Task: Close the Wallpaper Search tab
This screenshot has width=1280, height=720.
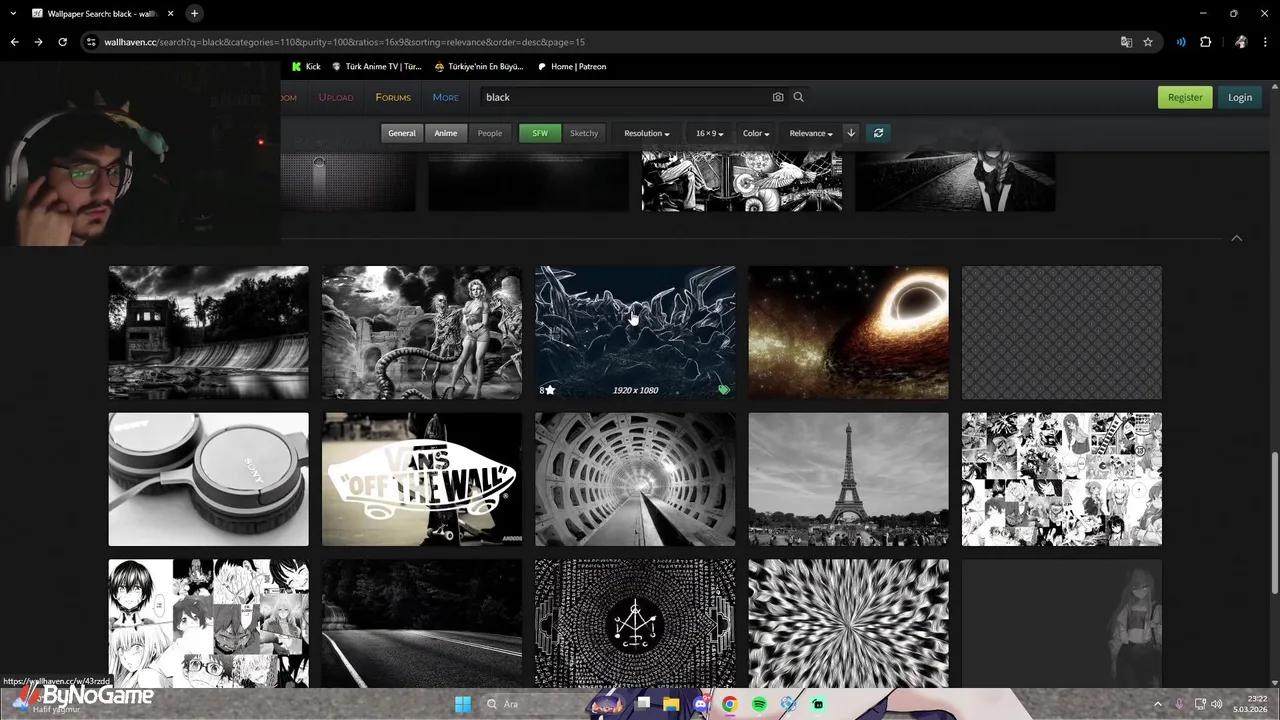Action: click(x=170, y=13)
